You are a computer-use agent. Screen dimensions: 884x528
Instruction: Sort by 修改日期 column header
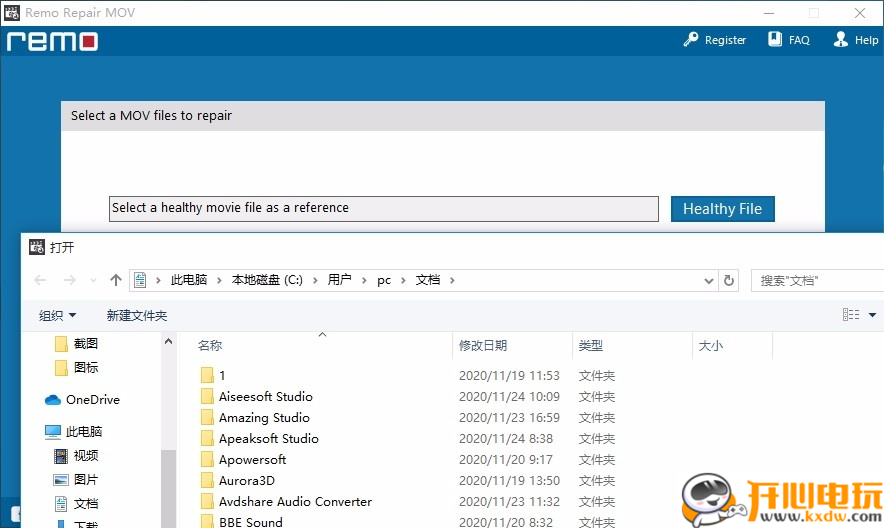(483, 346)
